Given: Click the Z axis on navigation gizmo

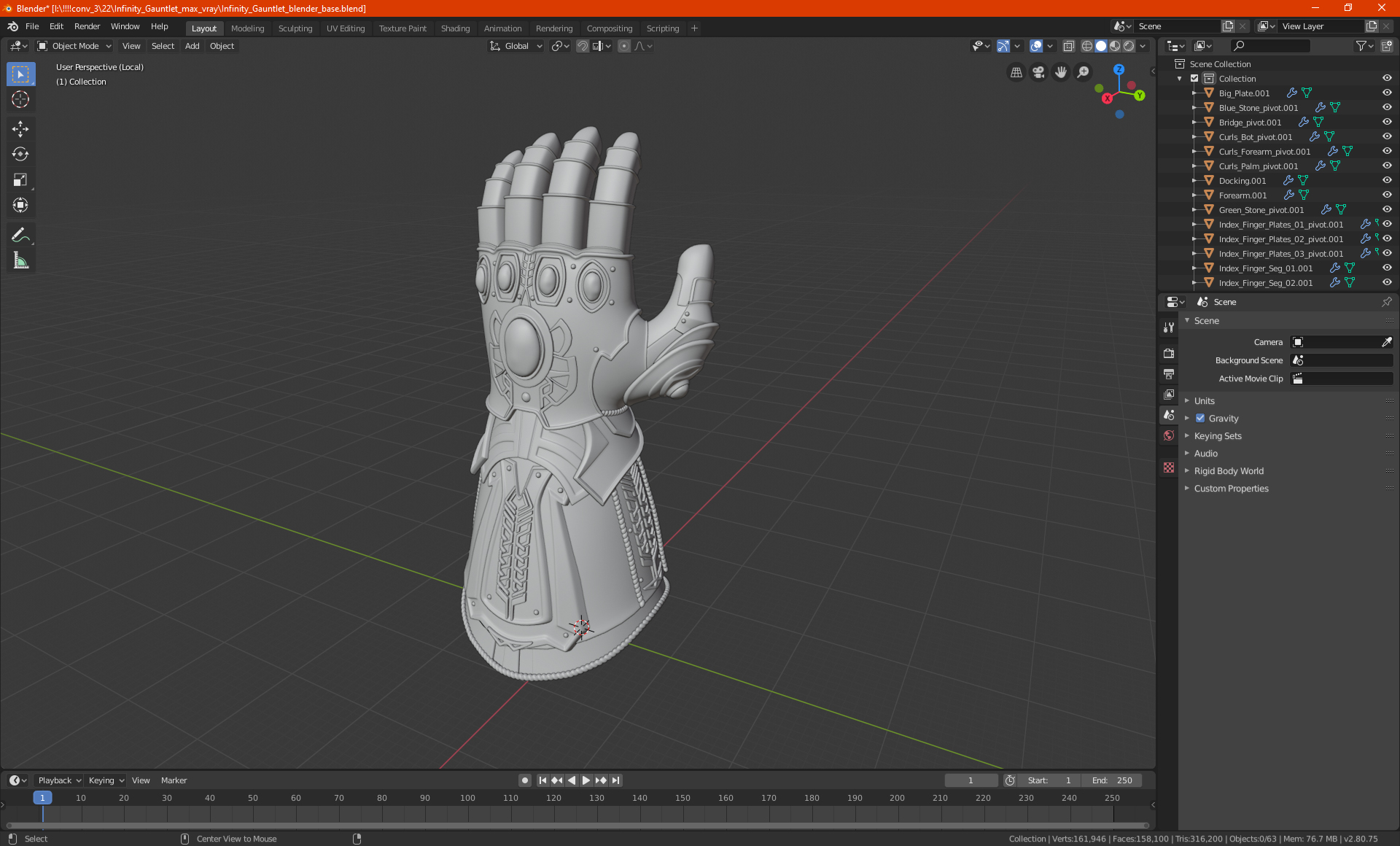Looking at the screenshot, I should [x=1119, y=69].
